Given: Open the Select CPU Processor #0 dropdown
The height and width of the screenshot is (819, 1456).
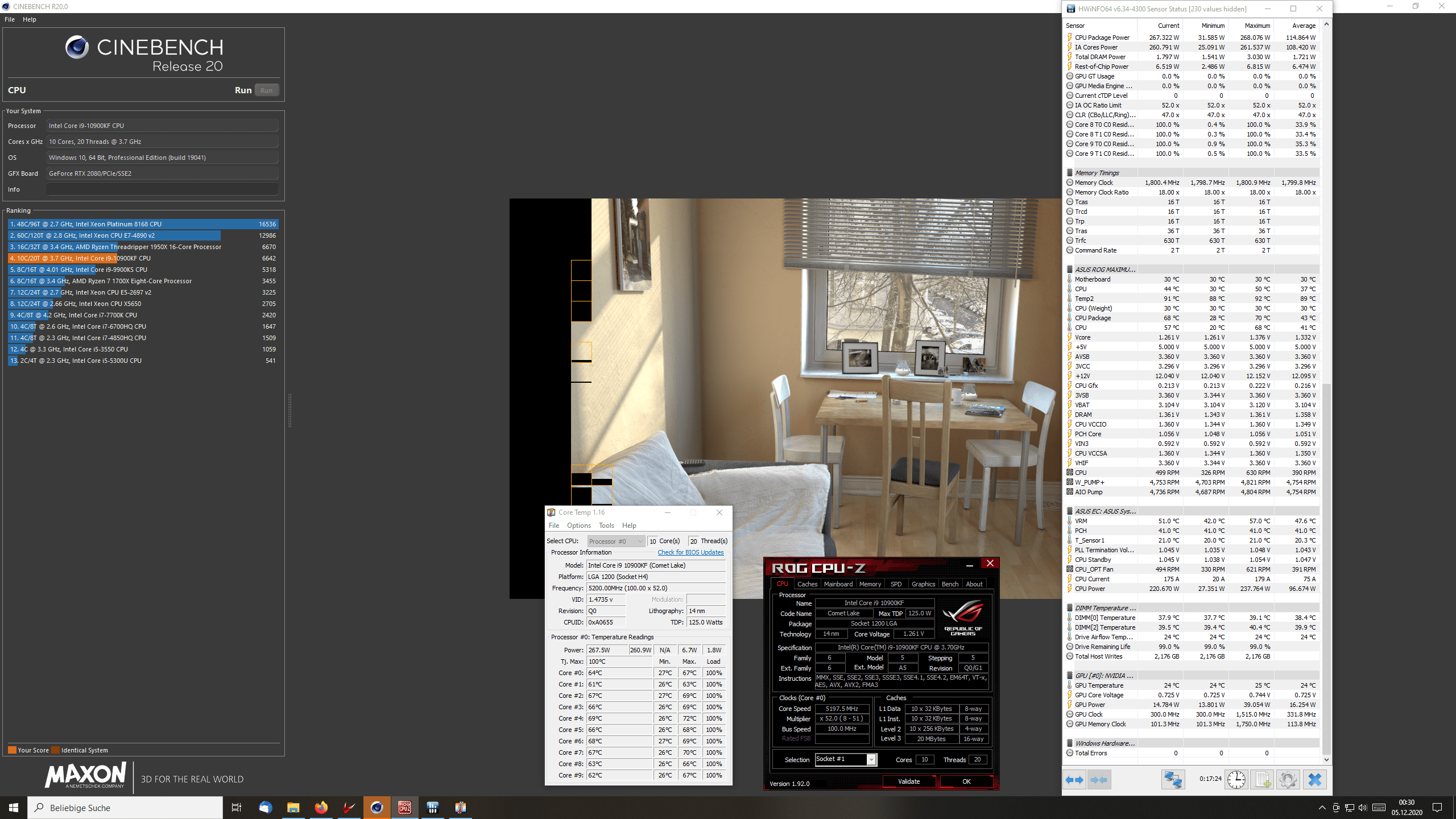Looking at the screenshot, I should (616, 541).
